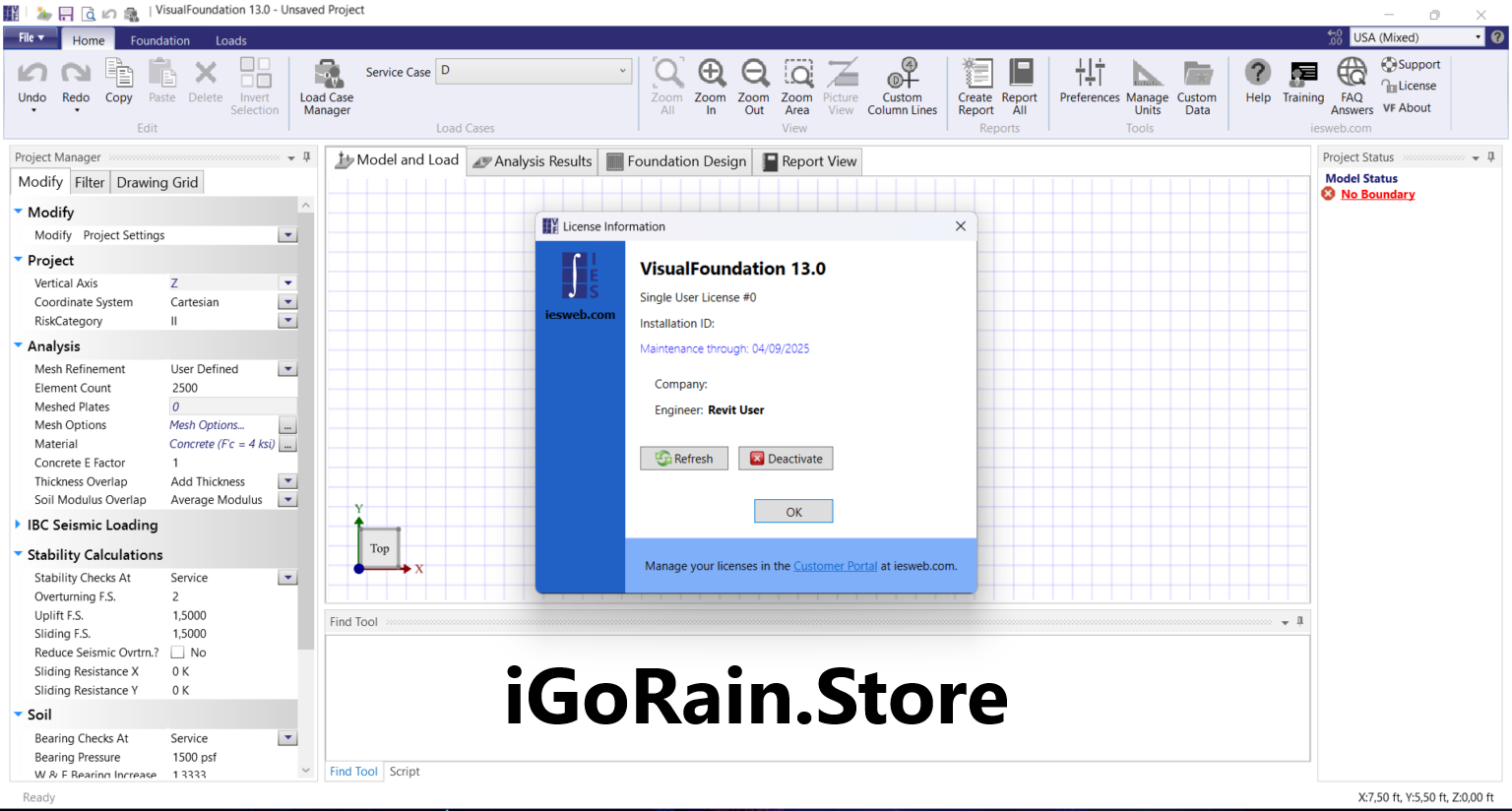Viewport: 1512px width, 811px height.
Task: Open the Vertical Axis dropdown
Action: pos(287,283)
